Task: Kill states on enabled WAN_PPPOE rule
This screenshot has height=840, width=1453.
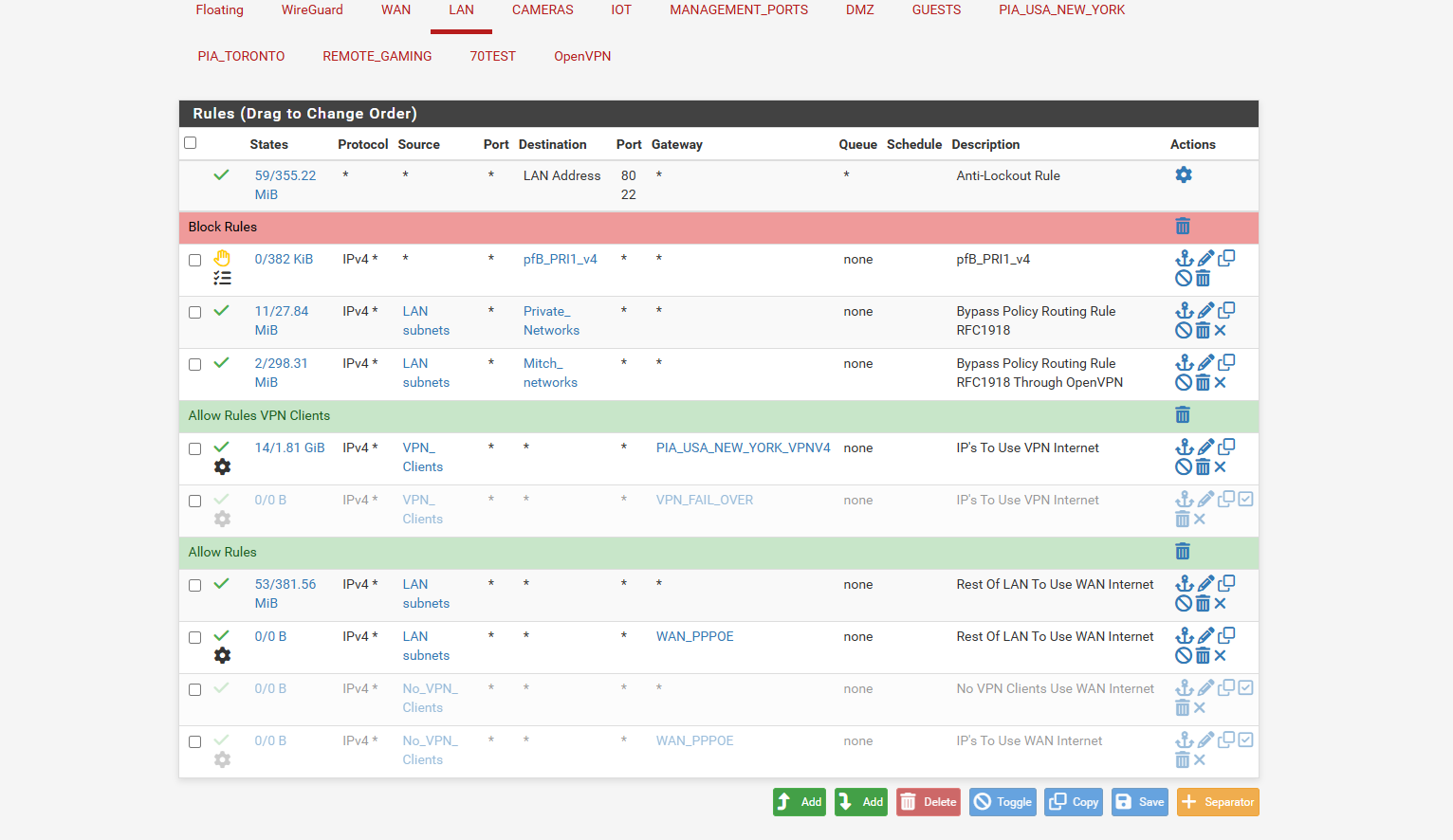Action: tap(1221, 655)
